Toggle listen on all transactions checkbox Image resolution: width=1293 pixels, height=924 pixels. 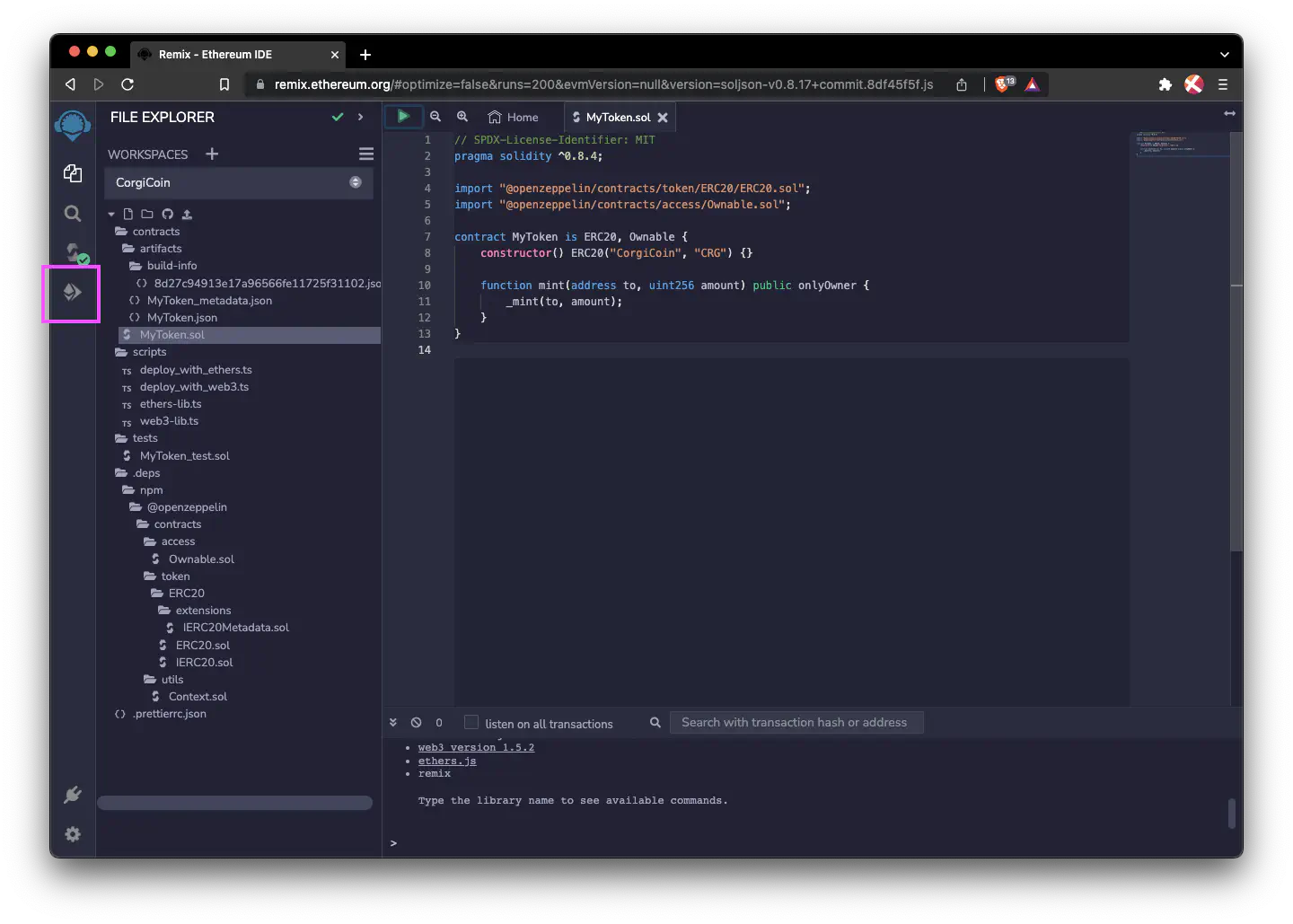(471, 722)
